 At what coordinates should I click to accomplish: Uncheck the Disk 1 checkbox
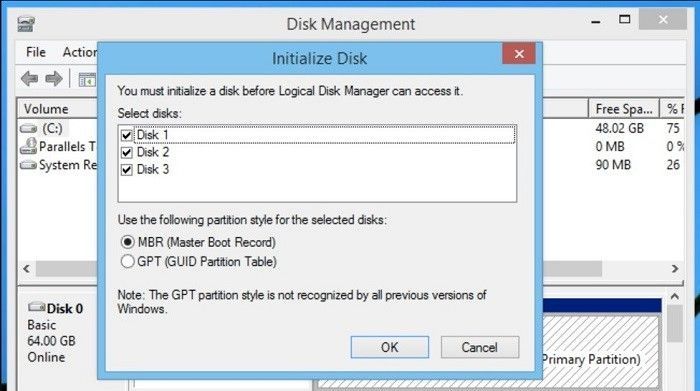pos(127,135)
